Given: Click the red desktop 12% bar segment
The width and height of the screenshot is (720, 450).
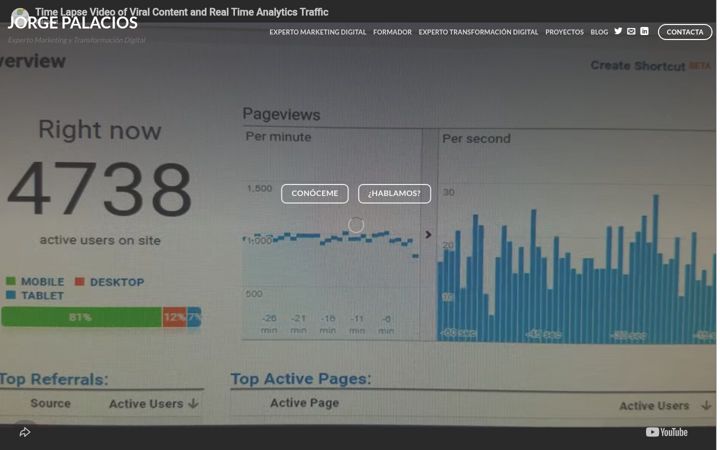Looking at the screenshot, I should coord(174,317).
